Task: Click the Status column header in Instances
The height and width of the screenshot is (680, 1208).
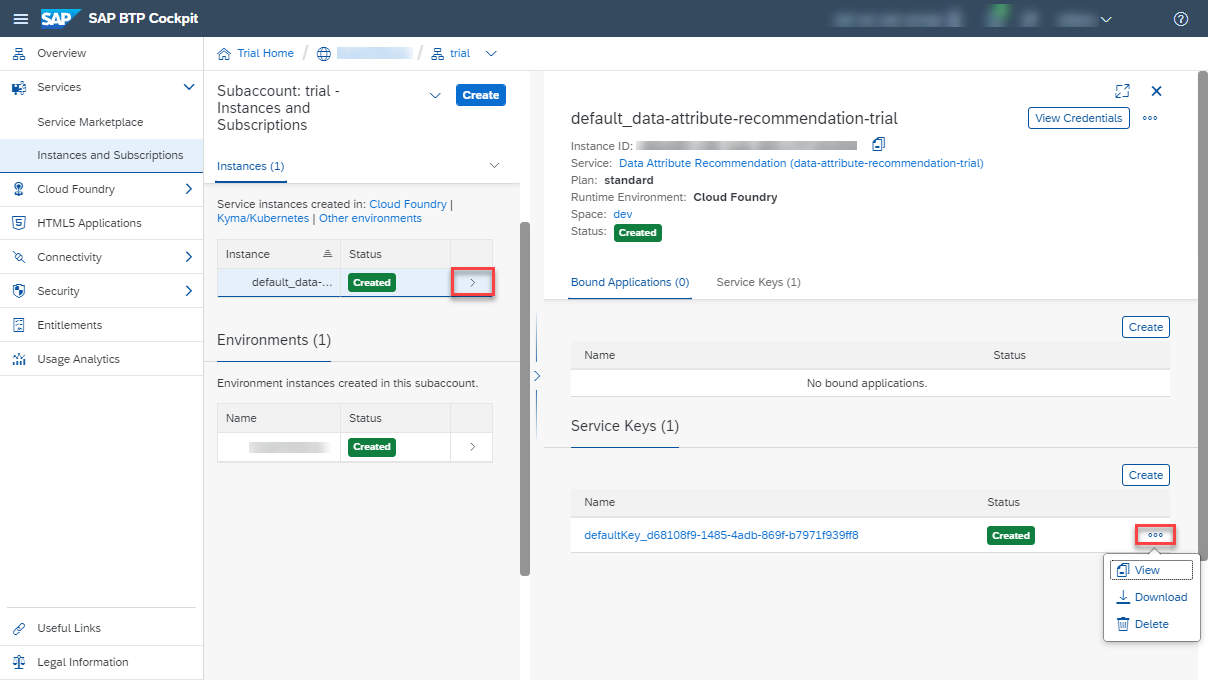Action: pos(396,254)
